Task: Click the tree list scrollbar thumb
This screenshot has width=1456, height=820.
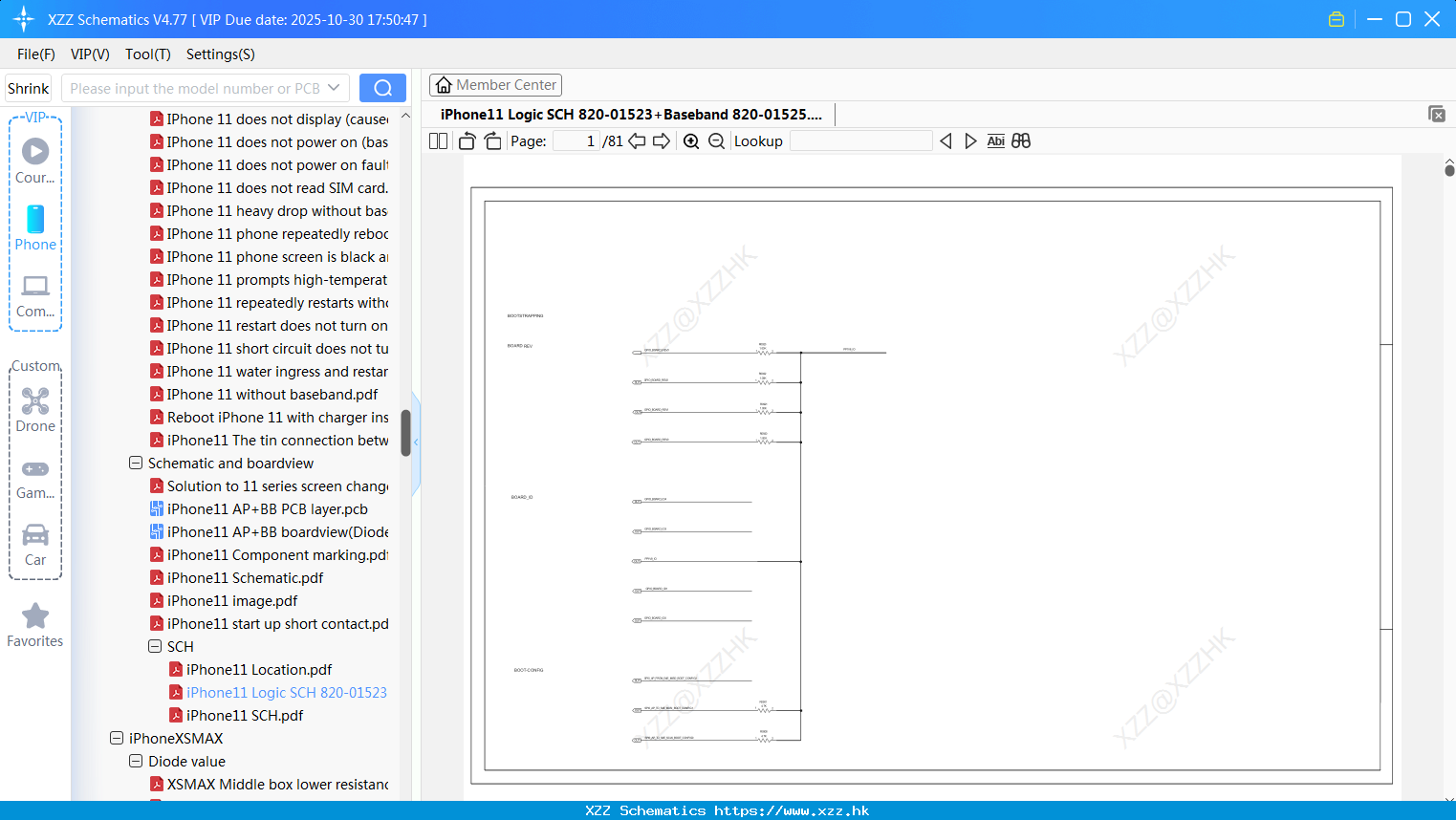Action: [x=405, y=433]
